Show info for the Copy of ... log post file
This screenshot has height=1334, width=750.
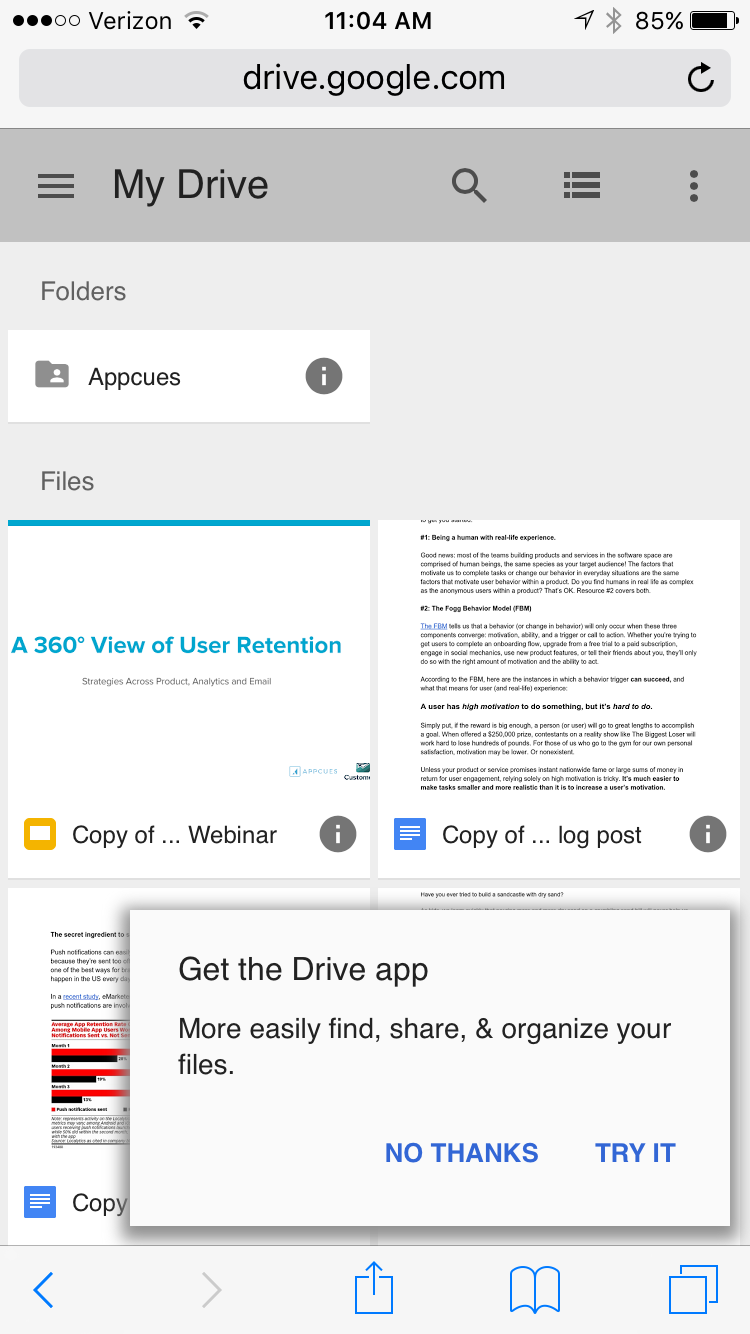pyautogui.click(x=708, y=834)
